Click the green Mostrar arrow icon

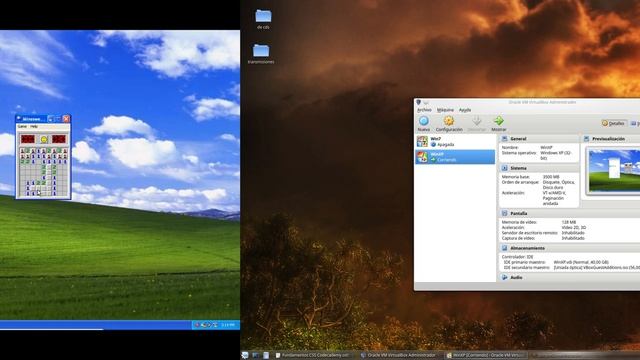click(x=498, y=121)
